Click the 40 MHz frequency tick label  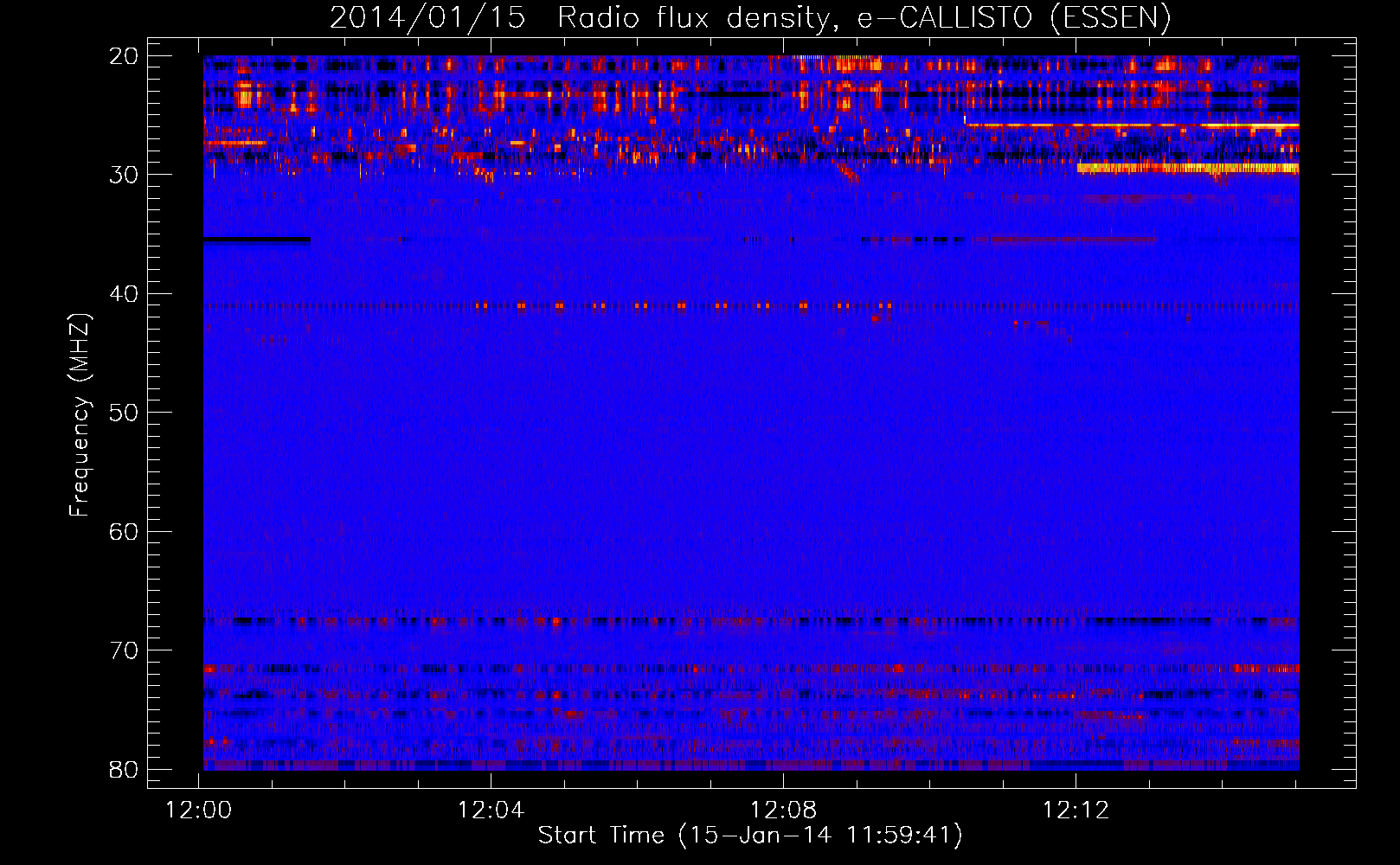tap(124, 294)
